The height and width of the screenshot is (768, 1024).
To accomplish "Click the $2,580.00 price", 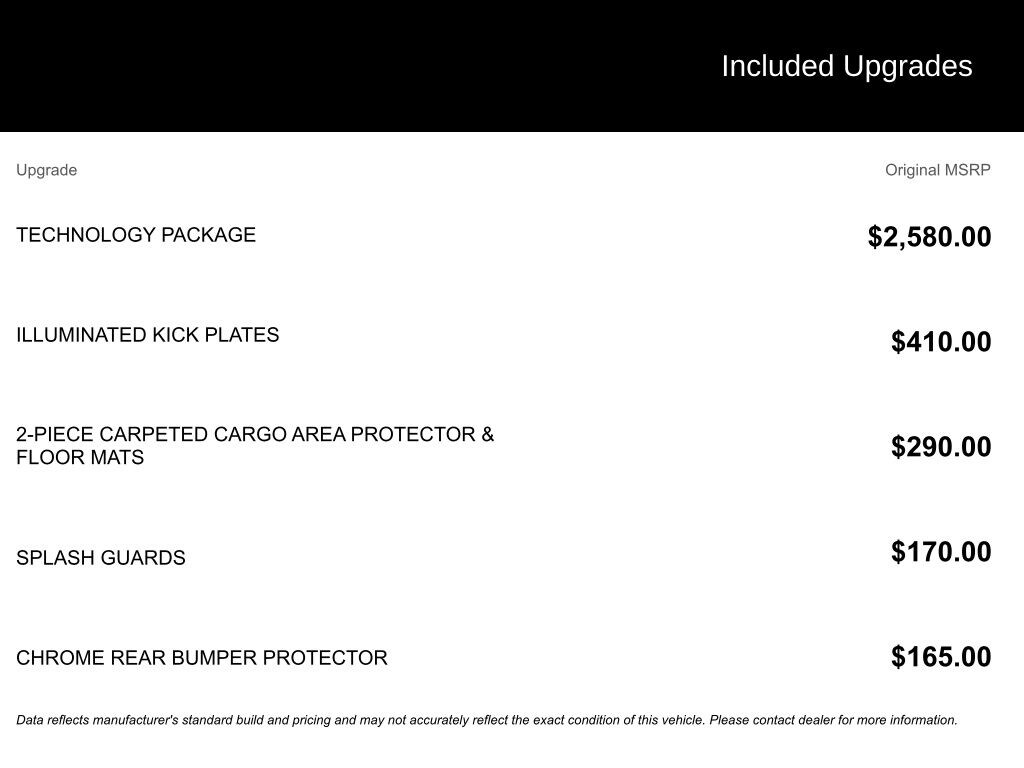I will pos(929,237).
